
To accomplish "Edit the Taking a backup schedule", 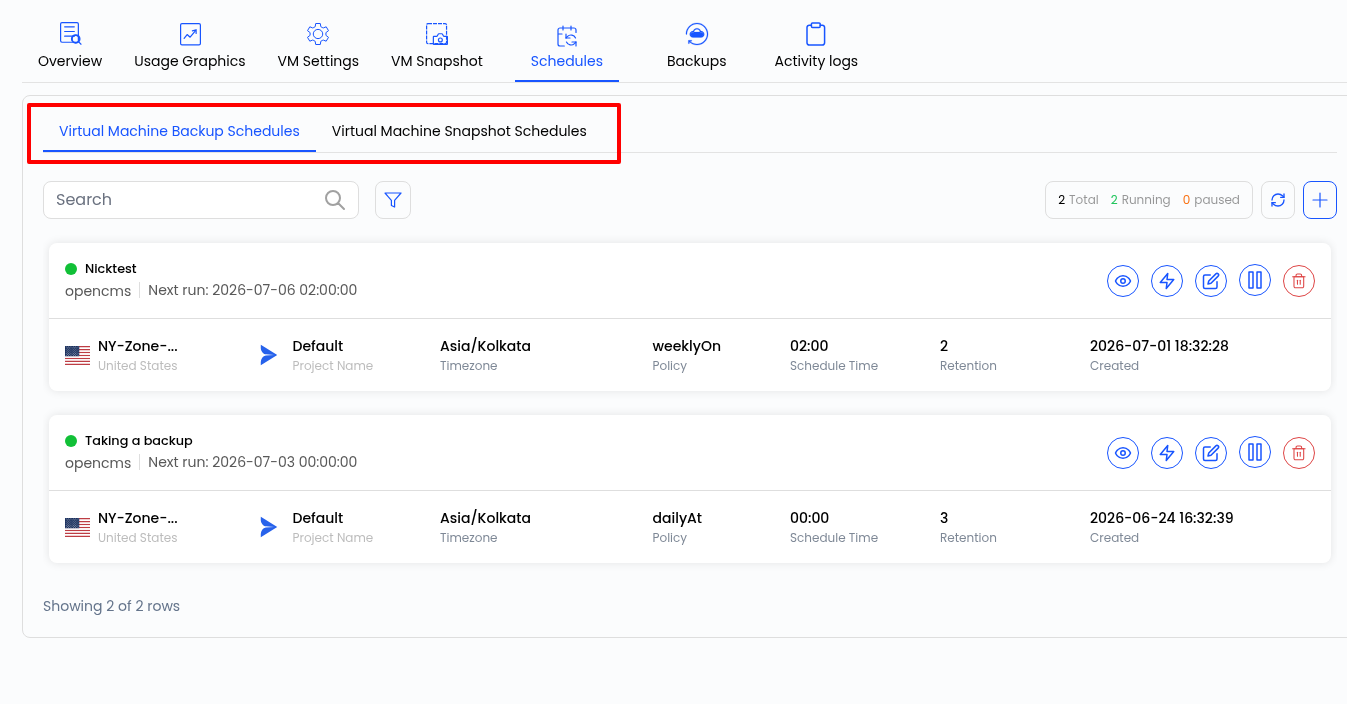I will tap(1211, 453).
